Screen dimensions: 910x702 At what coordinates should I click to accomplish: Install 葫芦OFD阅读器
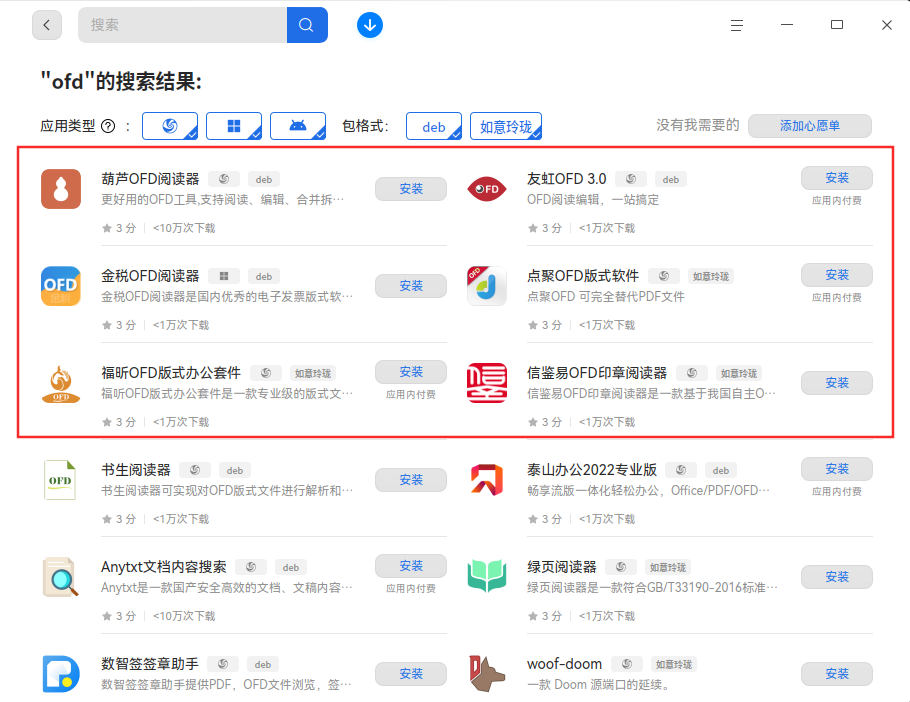pos(411,189)
